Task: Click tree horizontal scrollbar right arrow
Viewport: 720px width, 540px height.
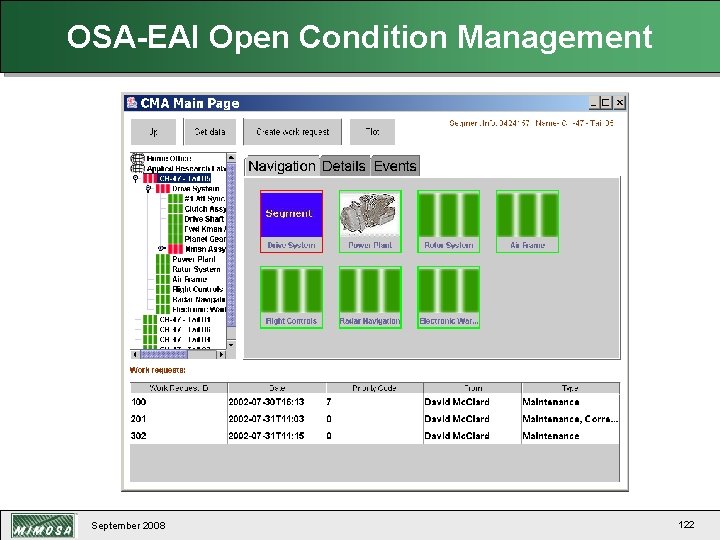Action: (222, 354)
